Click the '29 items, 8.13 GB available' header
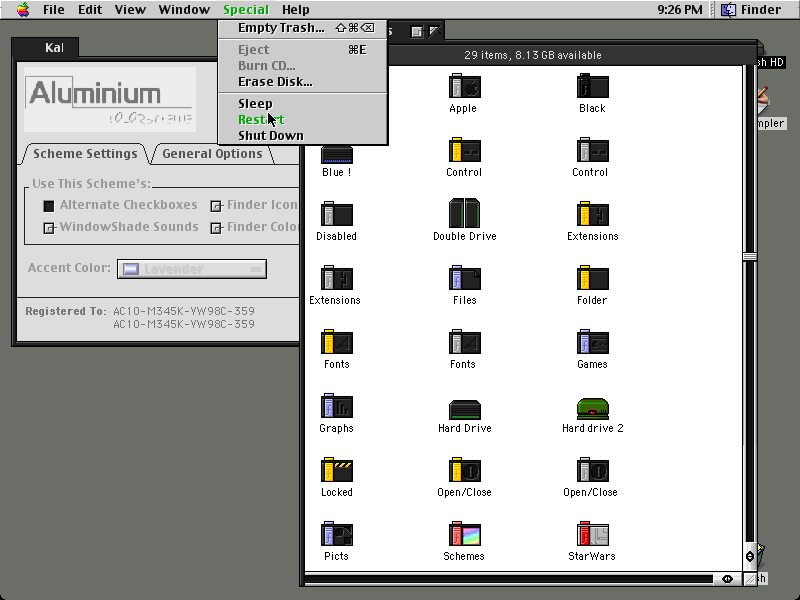Viewport: 800px width, 600px height. [x=532, y=55]
